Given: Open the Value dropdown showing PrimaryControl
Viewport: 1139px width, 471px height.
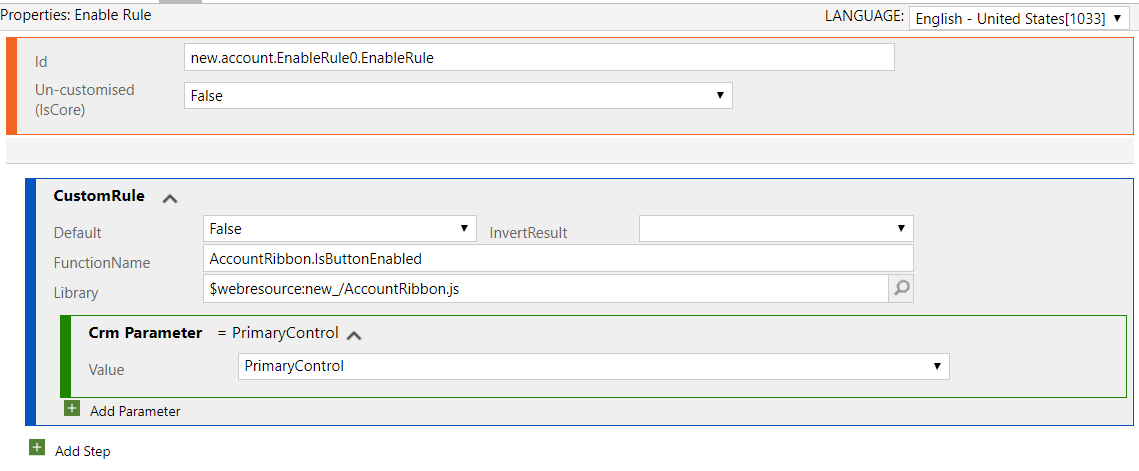Looking at the screenshot, I should coord(593,366).
